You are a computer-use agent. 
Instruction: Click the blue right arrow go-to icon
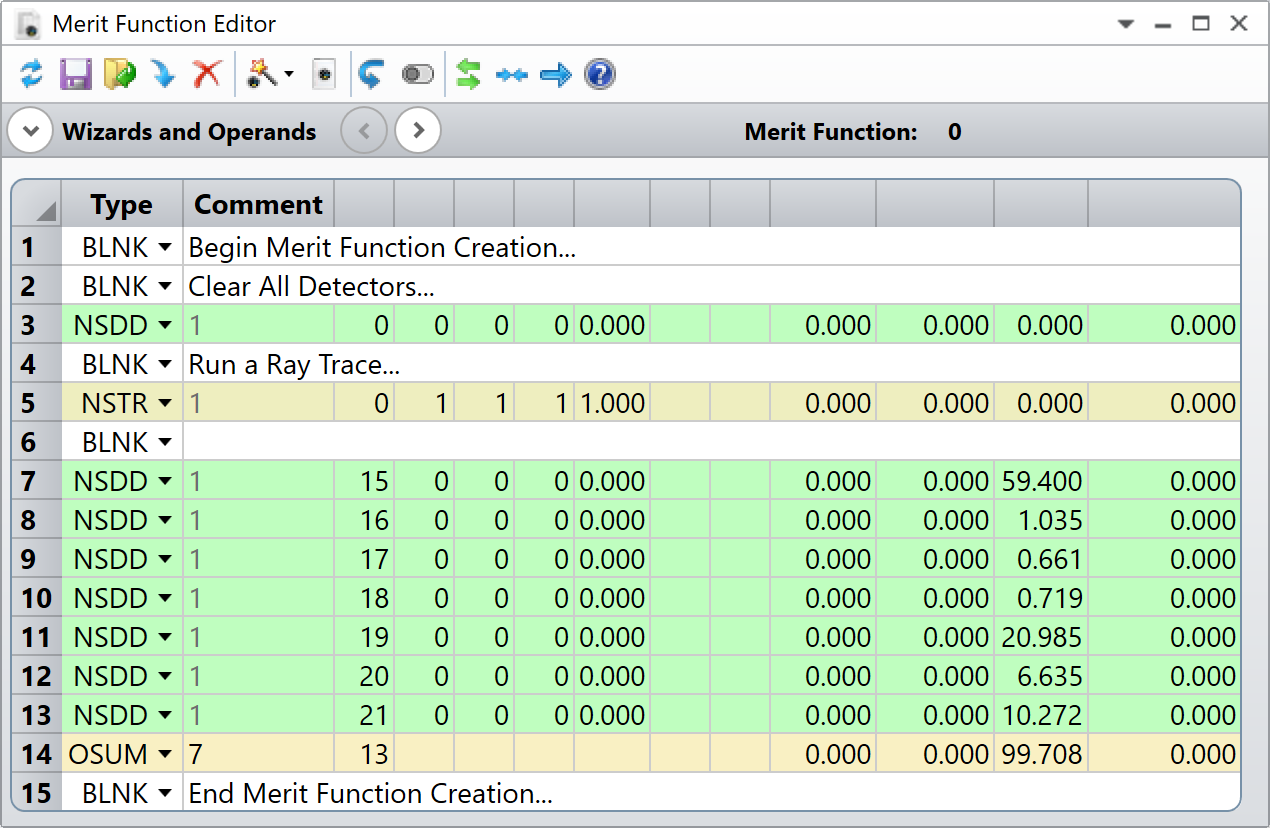[555, 75]
